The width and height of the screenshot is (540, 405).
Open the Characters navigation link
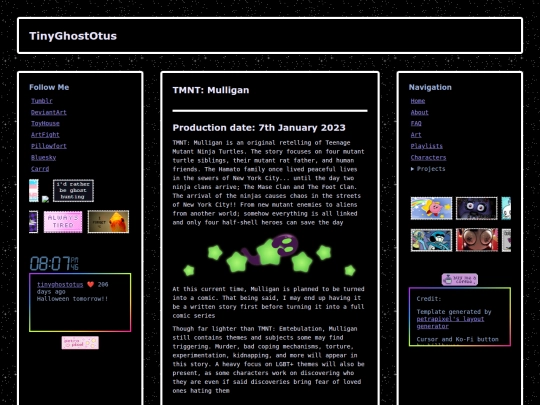click(x=428, y=157)
